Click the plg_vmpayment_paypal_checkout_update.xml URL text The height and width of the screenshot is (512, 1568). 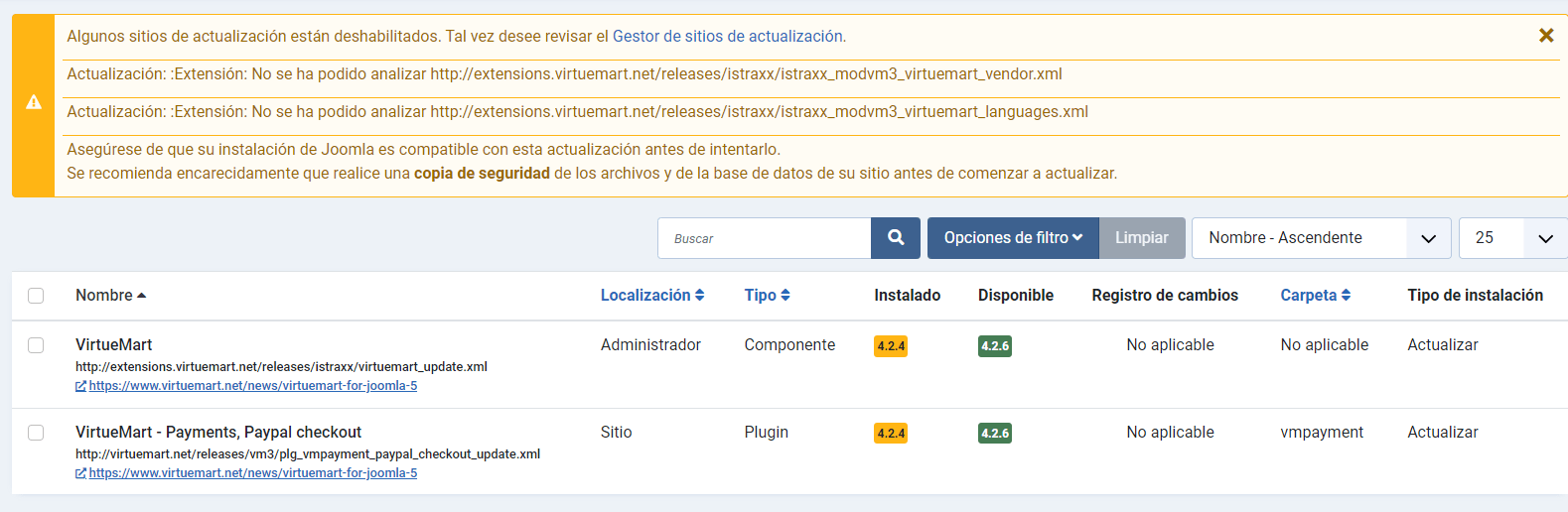tap(308, 454)
